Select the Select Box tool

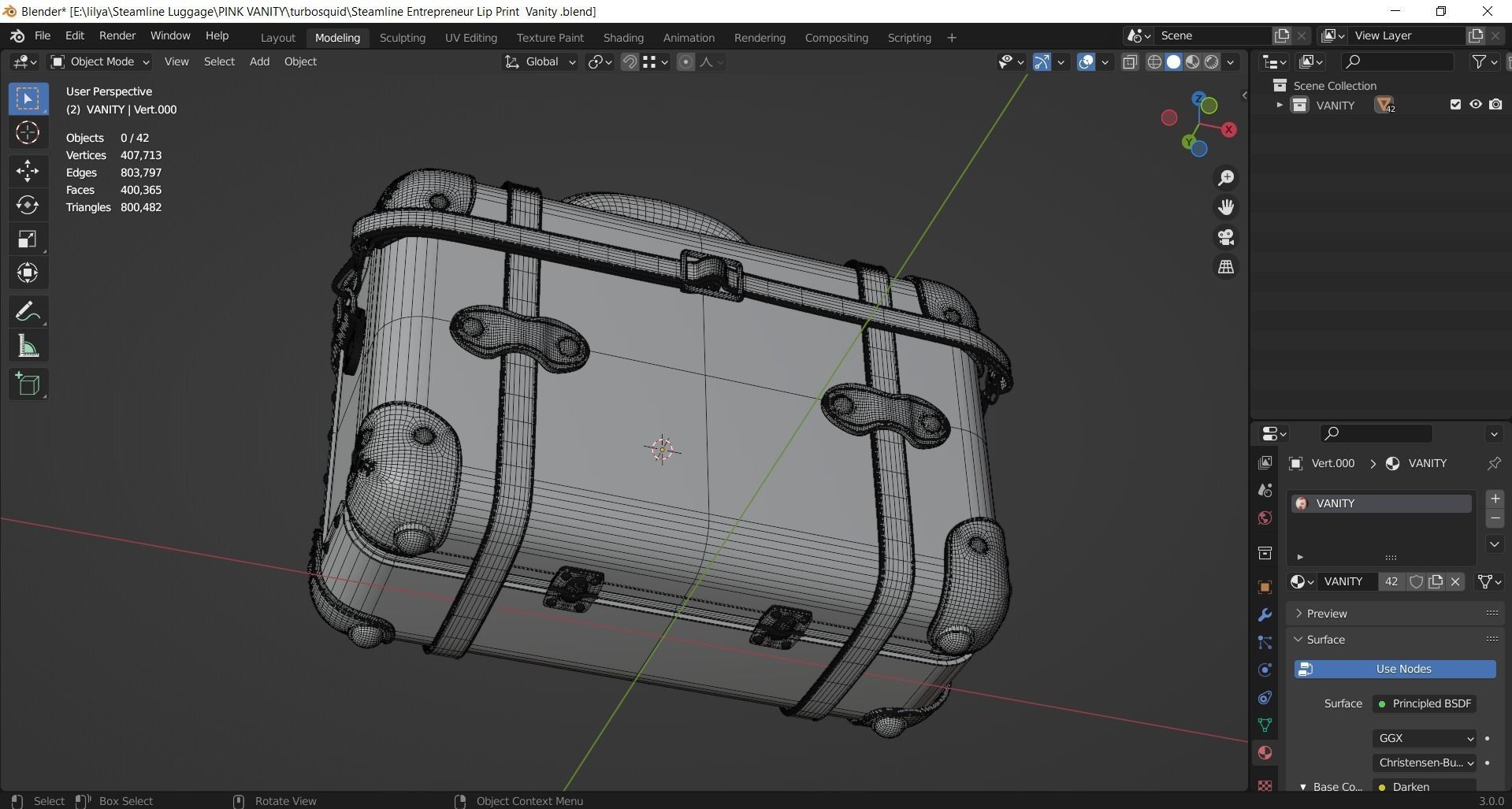pos(28,98)
